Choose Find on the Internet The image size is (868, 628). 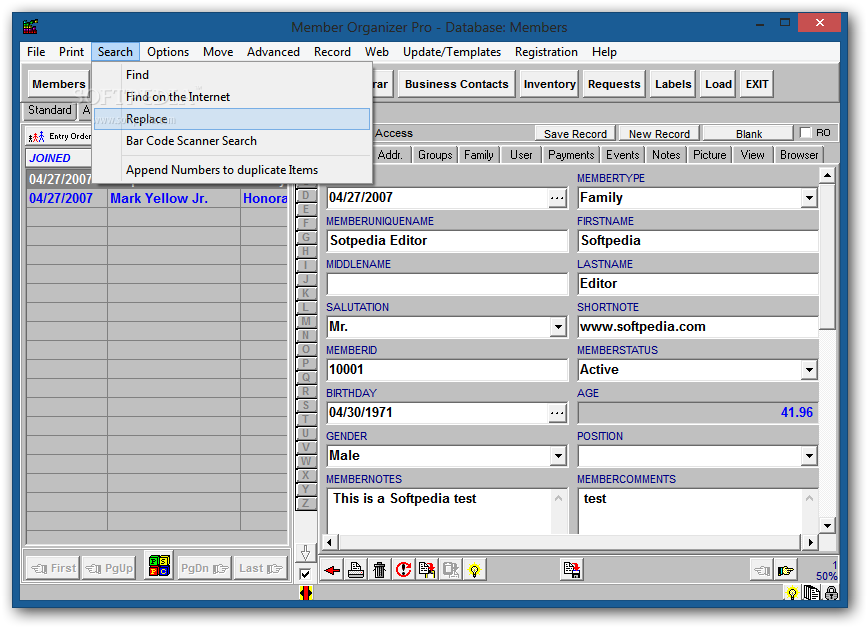232,97
